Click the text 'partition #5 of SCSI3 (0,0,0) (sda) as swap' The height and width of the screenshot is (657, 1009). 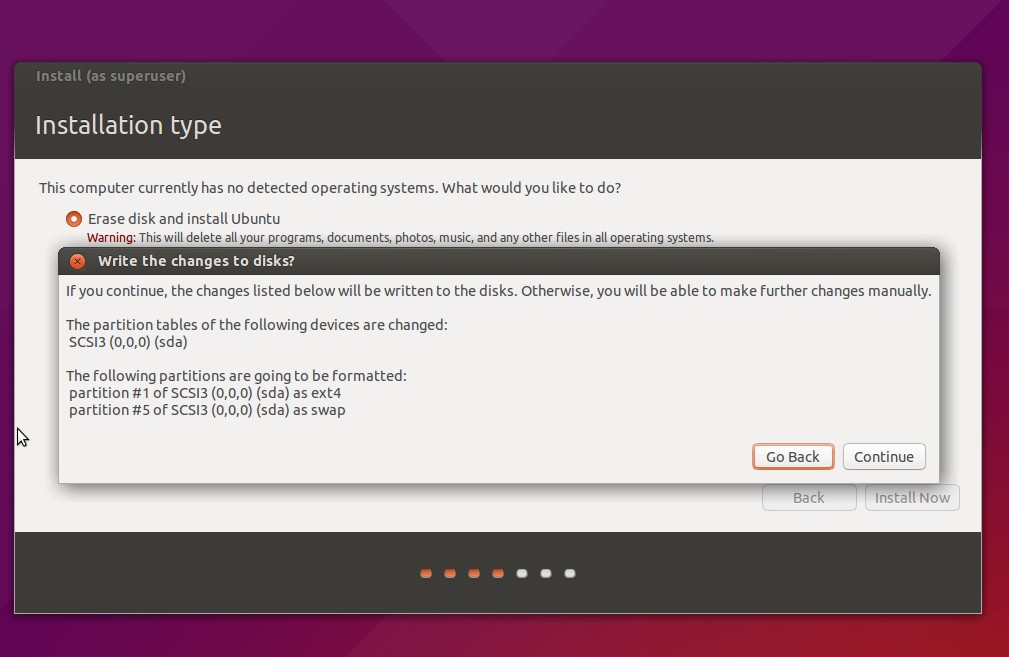tap(207, 410)
